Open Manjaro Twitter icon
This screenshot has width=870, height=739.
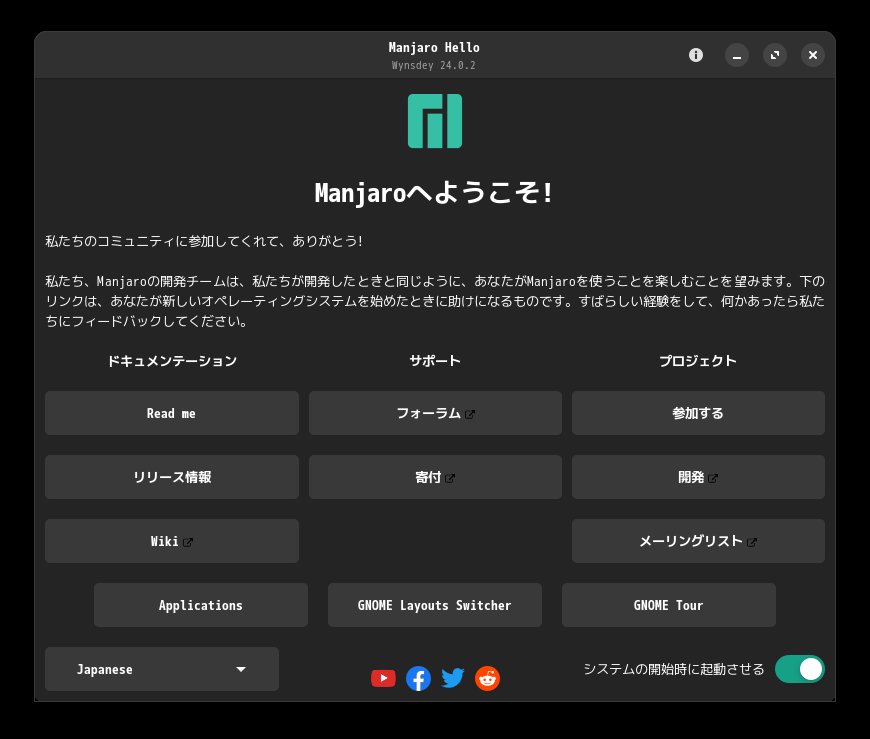[x=453, y=678]
